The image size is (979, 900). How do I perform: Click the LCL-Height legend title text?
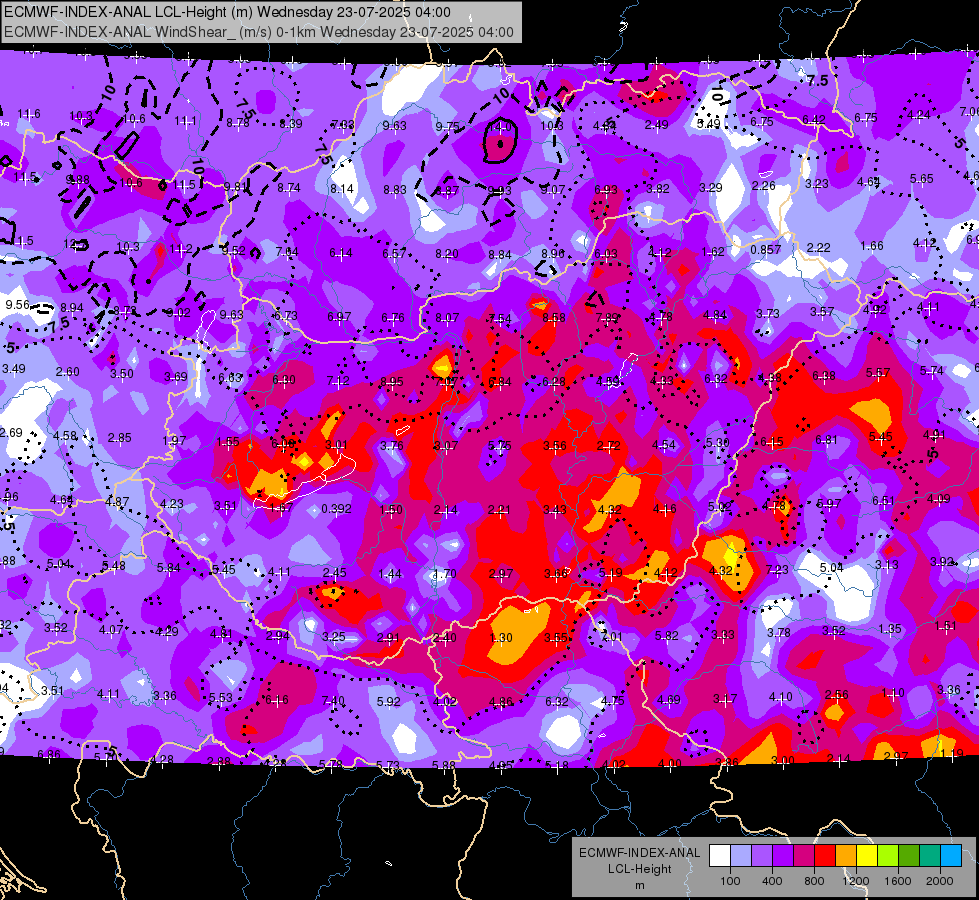coord(640,869)
